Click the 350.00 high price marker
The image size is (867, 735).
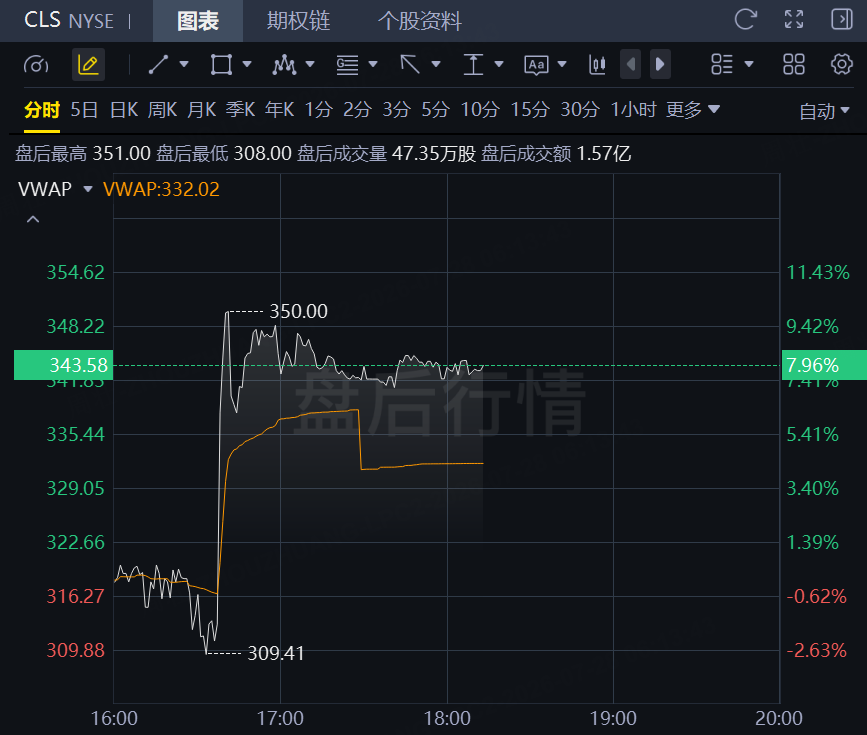coord(299,311)
